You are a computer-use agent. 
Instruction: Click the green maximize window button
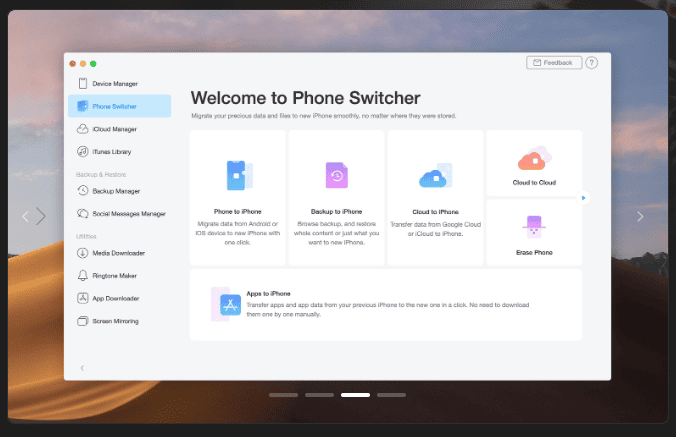pyautogui.click(x=93, y=64)
